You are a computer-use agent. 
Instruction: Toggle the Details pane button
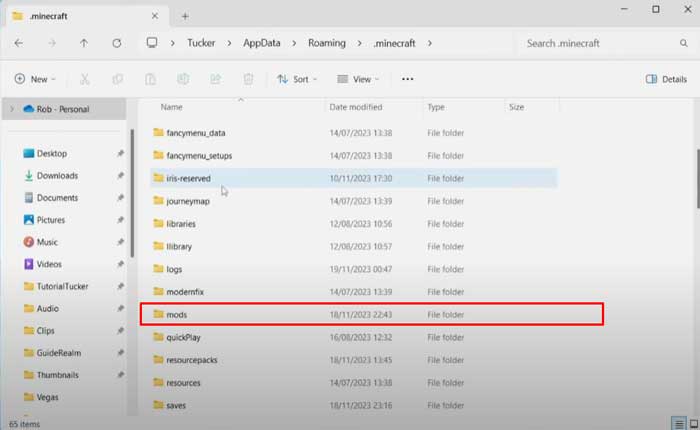click(x=666, y=79)
